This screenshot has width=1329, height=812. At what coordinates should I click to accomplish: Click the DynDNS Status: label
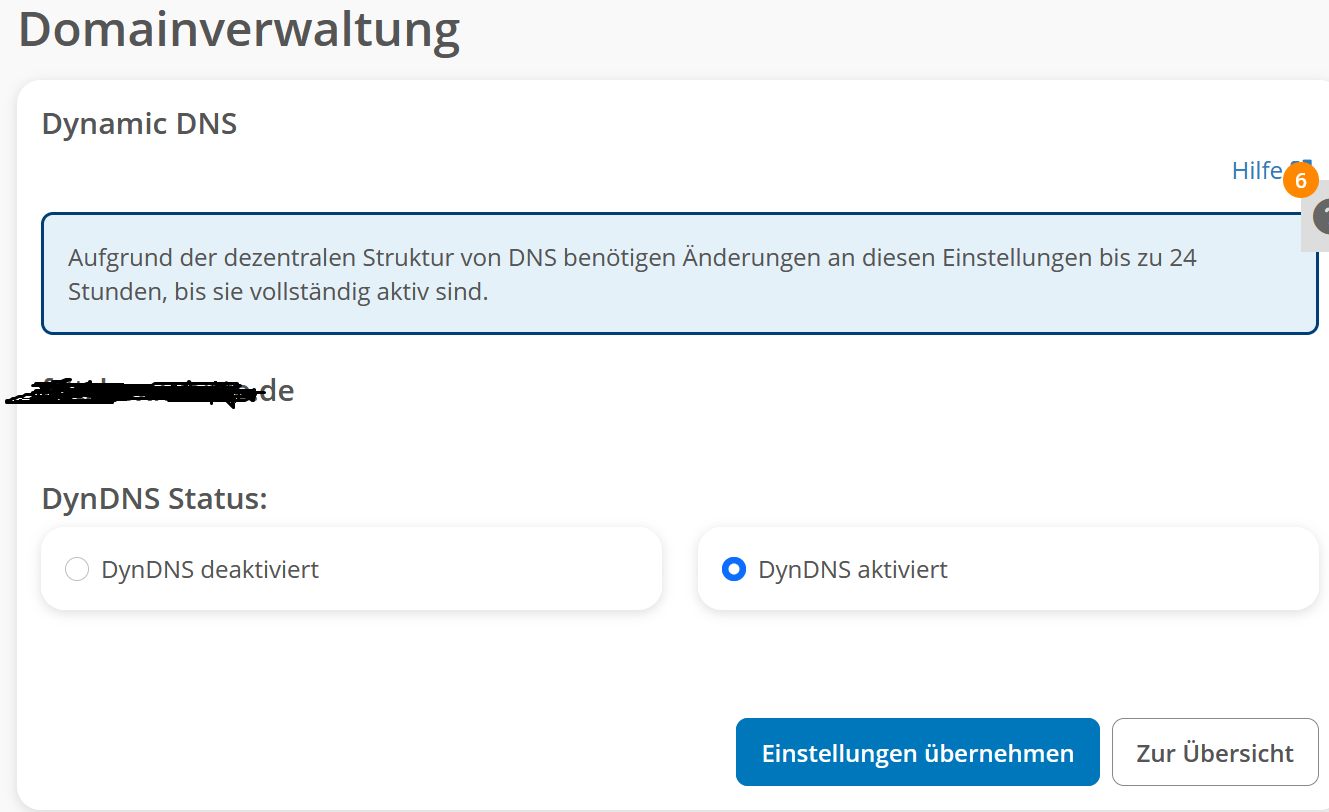point(155,498)
